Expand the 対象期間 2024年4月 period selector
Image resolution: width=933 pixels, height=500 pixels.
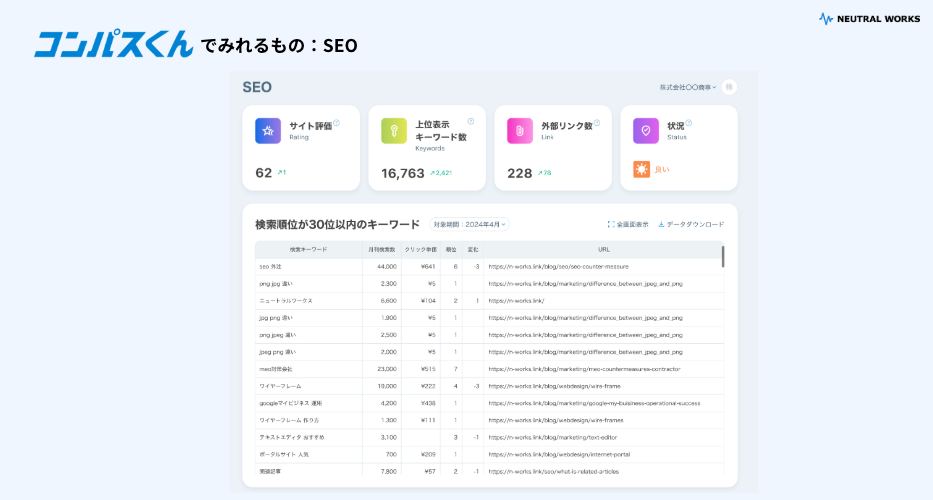(469, 225)
